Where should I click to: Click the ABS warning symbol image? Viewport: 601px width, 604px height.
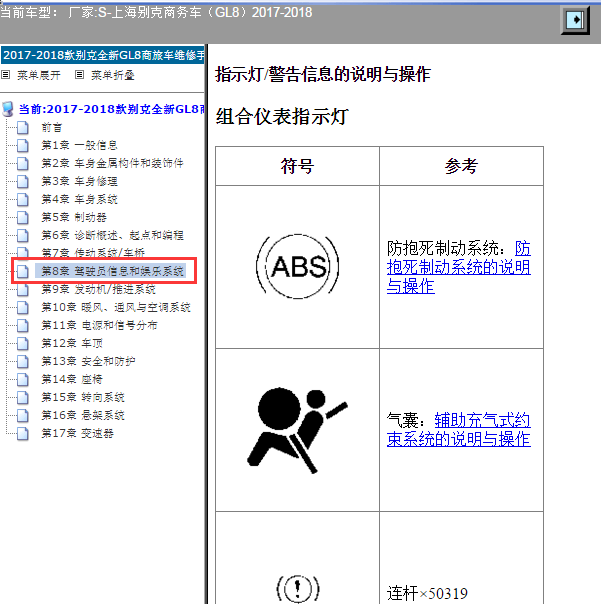pos(297,266)
